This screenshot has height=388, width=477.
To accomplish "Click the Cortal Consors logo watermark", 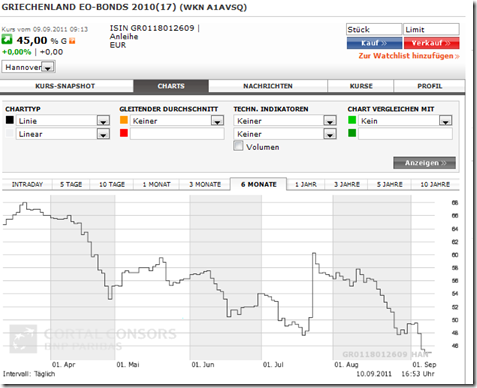I will pyautogui.click(x=93, y=339).
